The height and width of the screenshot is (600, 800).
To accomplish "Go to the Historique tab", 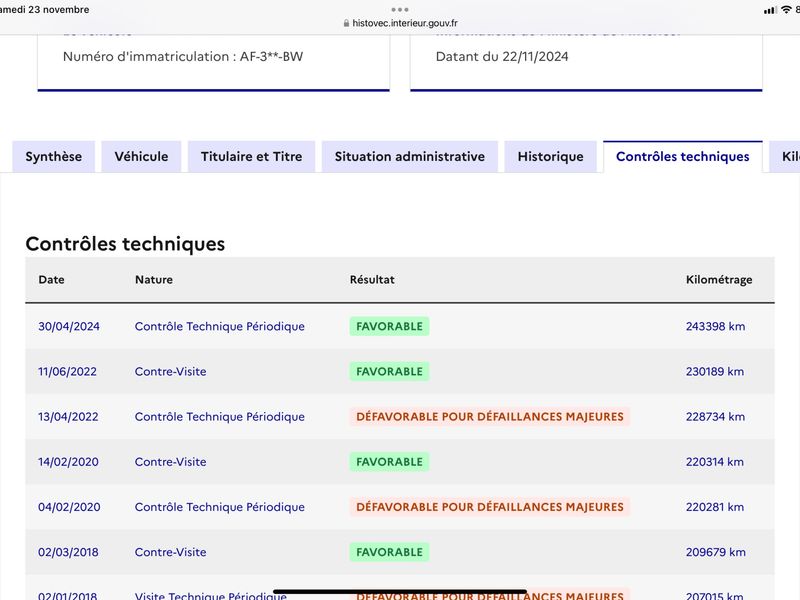I will coord(551,157).
